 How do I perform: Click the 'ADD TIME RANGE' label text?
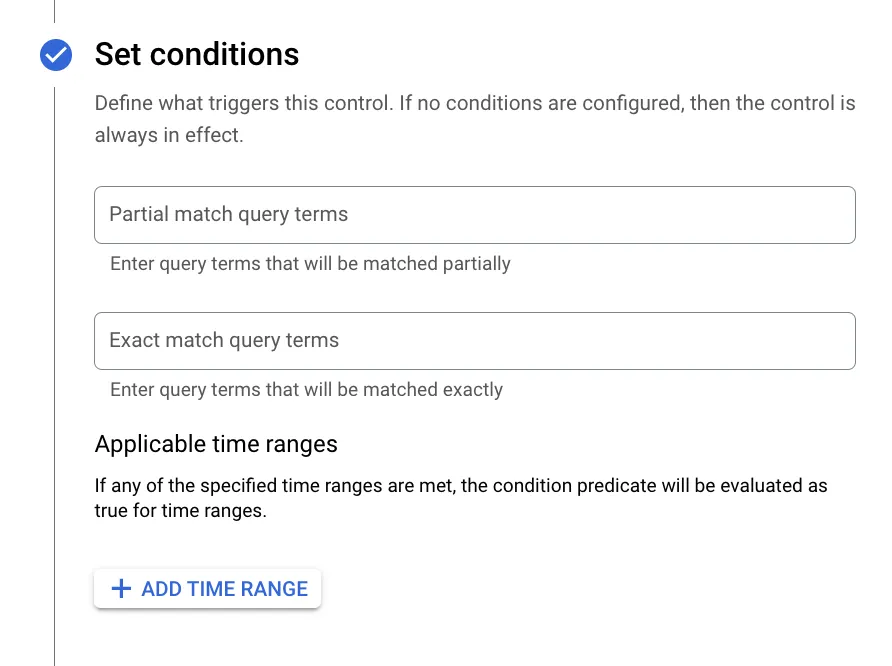224,589
